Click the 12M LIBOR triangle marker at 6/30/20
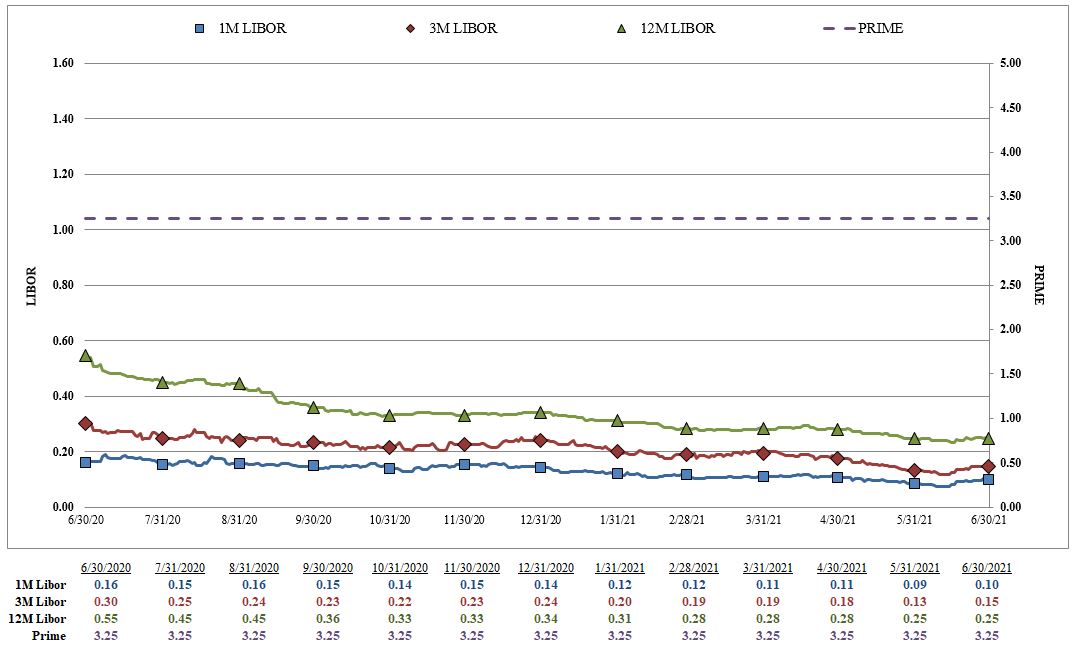Screen dimensions: 1077x645 pyautogui.click(x=86, y=355)
